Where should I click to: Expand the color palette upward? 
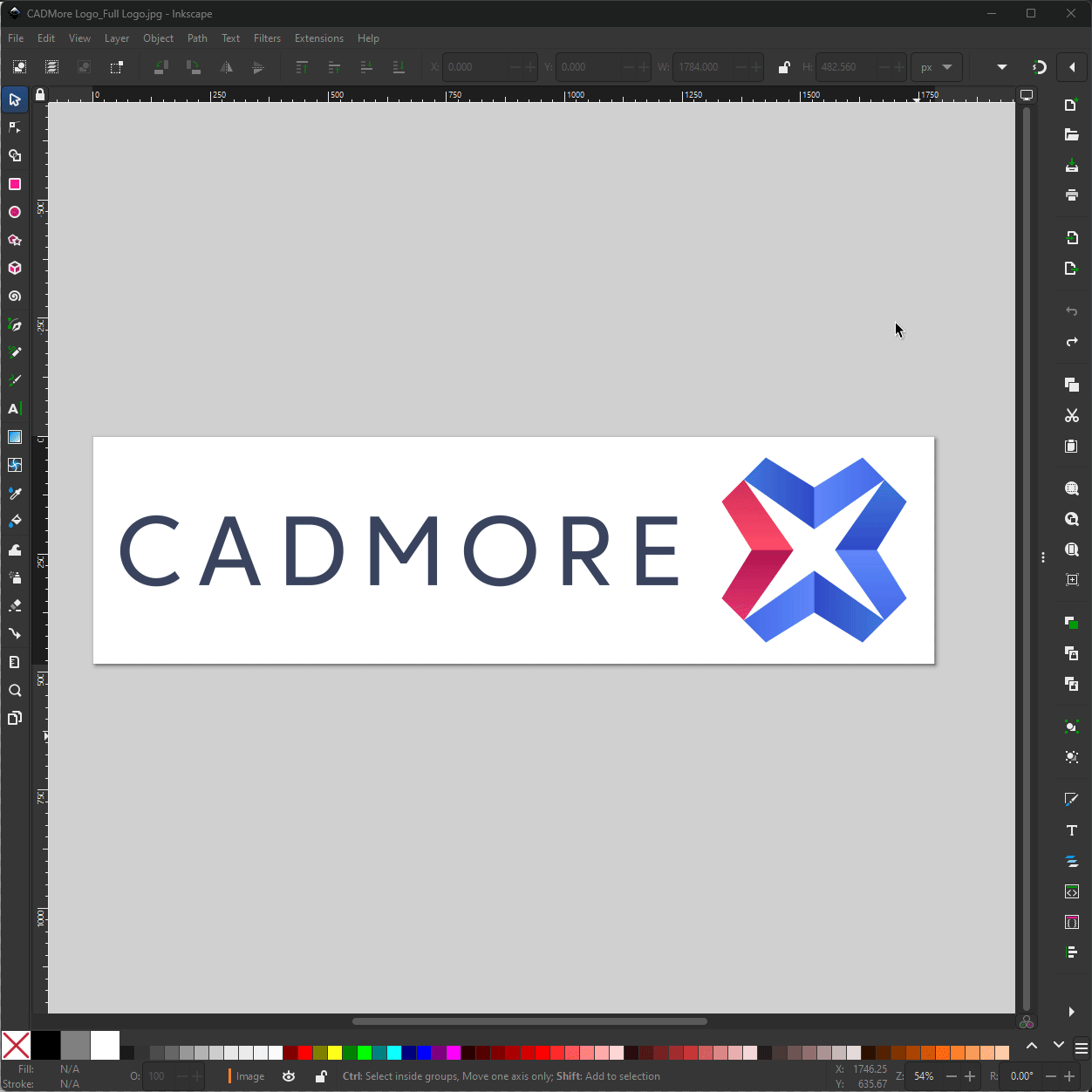pos(1031,1045)
